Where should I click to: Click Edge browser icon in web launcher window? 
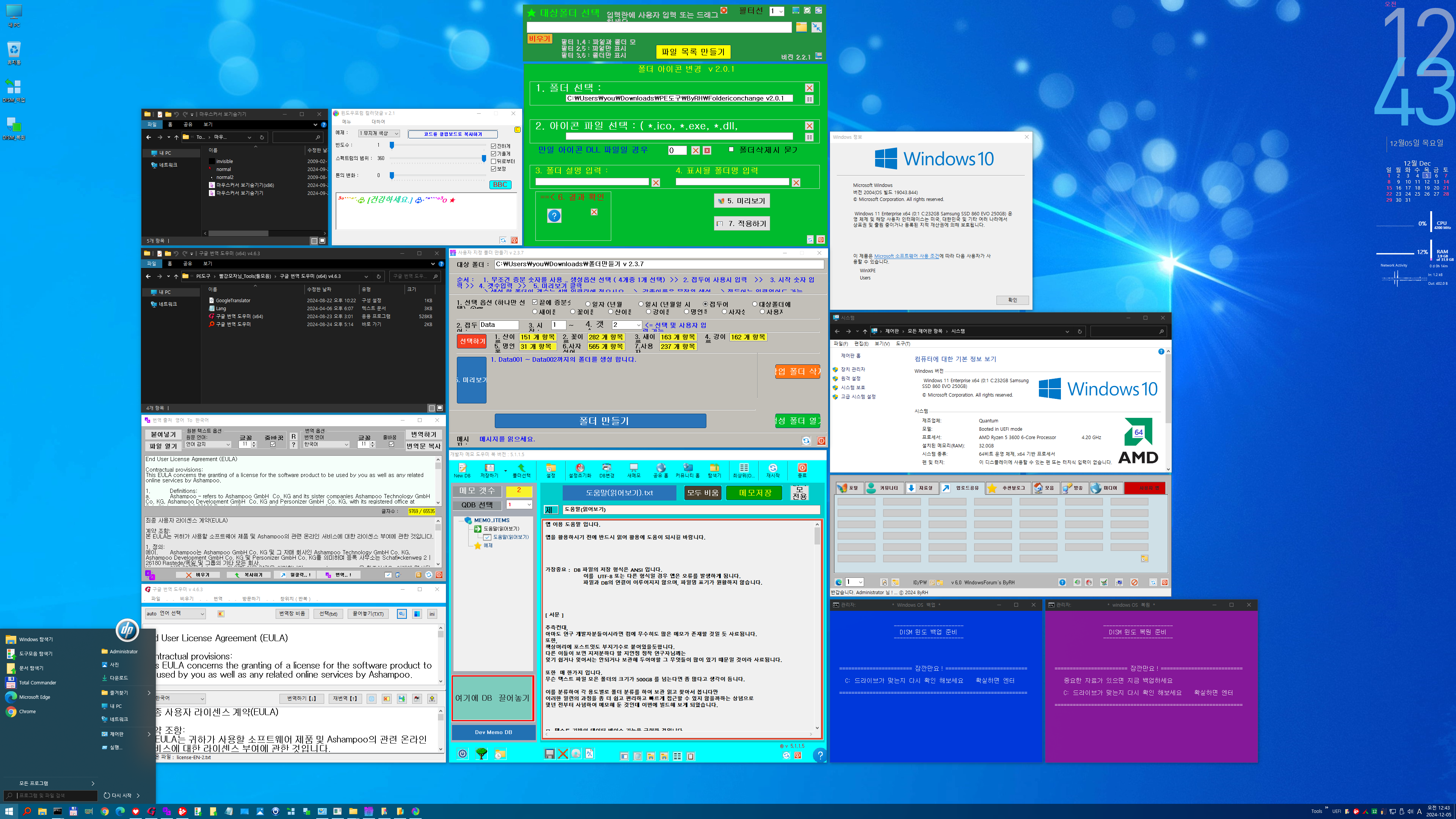[x=839, y=582]
